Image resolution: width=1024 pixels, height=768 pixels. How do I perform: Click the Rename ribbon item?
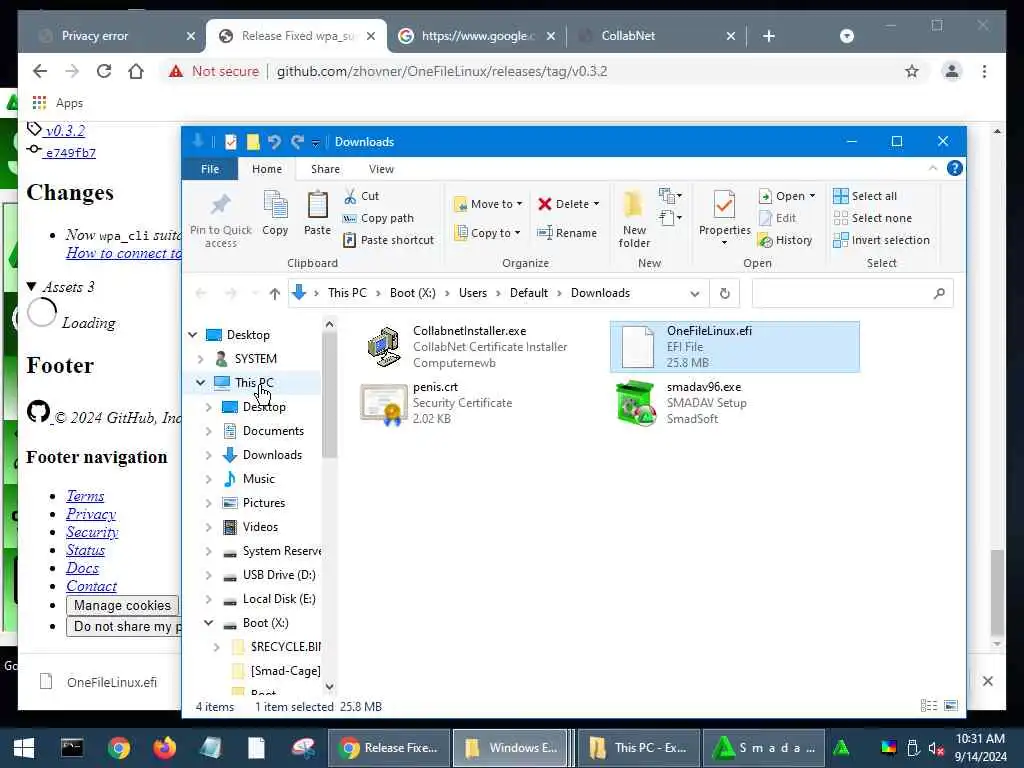[566, 233]
